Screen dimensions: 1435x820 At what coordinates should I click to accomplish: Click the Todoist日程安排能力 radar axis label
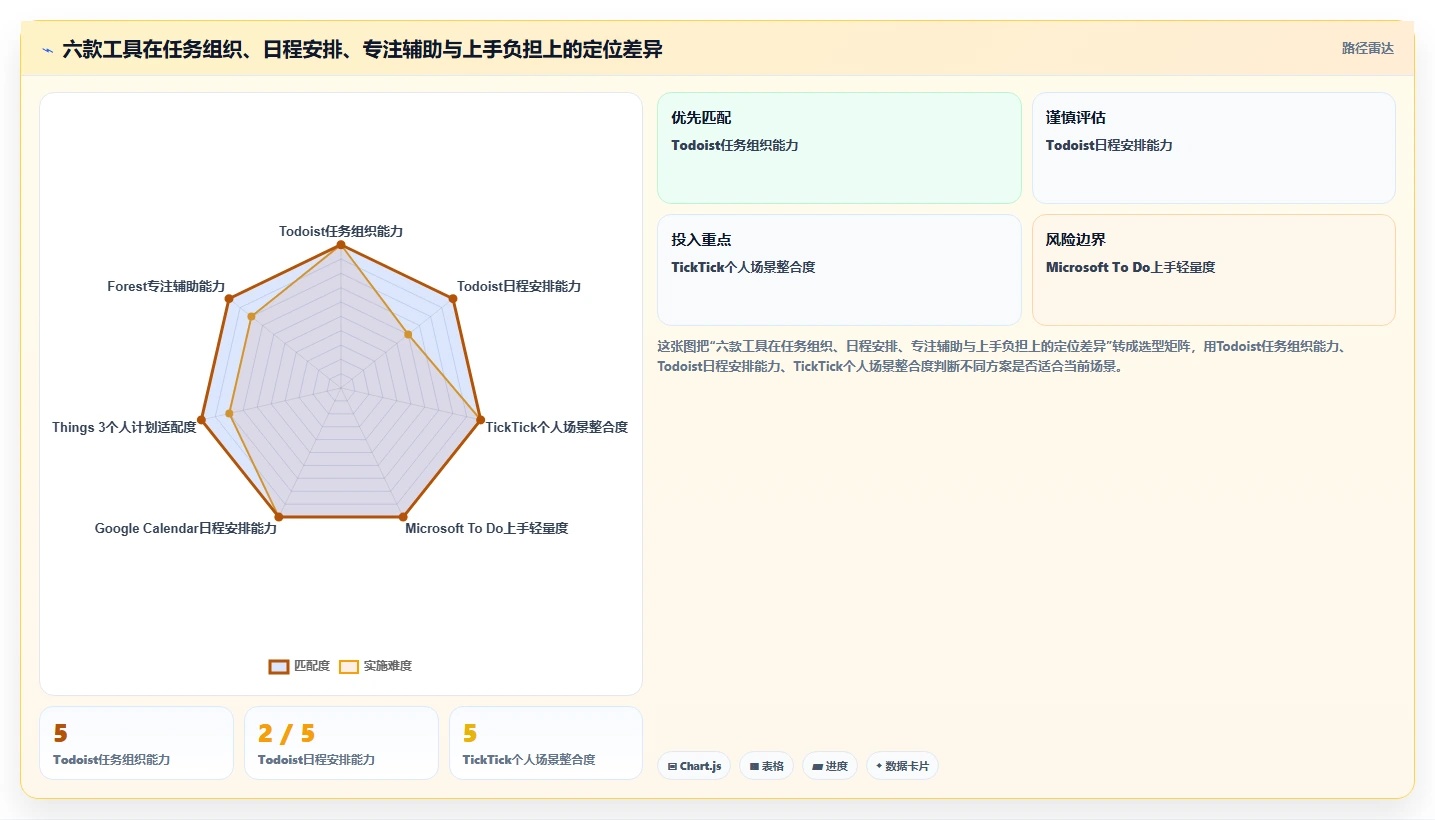(x=519, y=286)
